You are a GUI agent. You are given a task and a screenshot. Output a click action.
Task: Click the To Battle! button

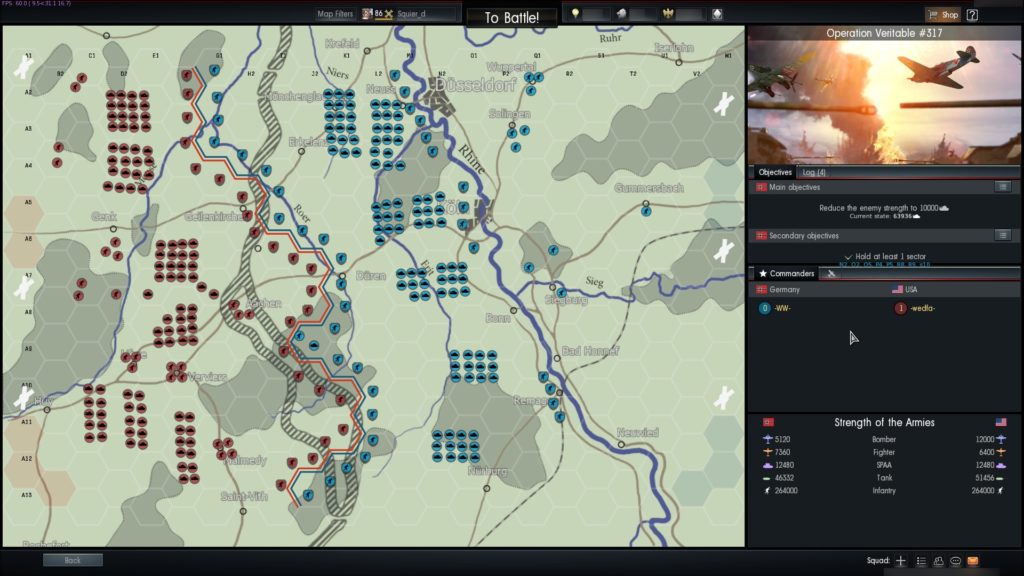[x=512, y=18]
